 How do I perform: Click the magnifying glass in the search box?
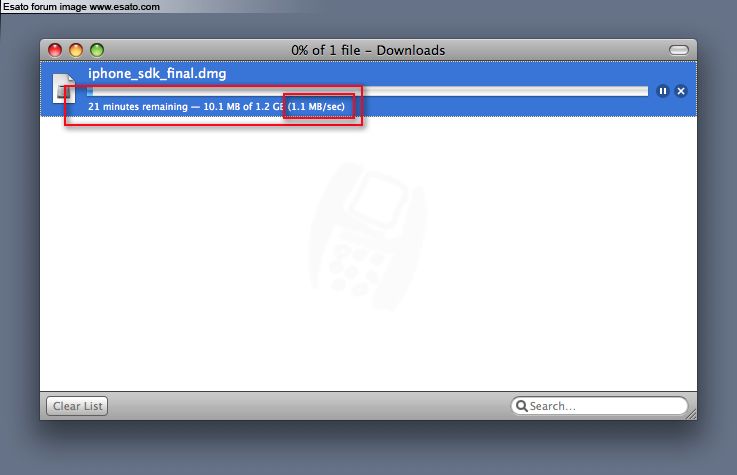pos(521,405)
